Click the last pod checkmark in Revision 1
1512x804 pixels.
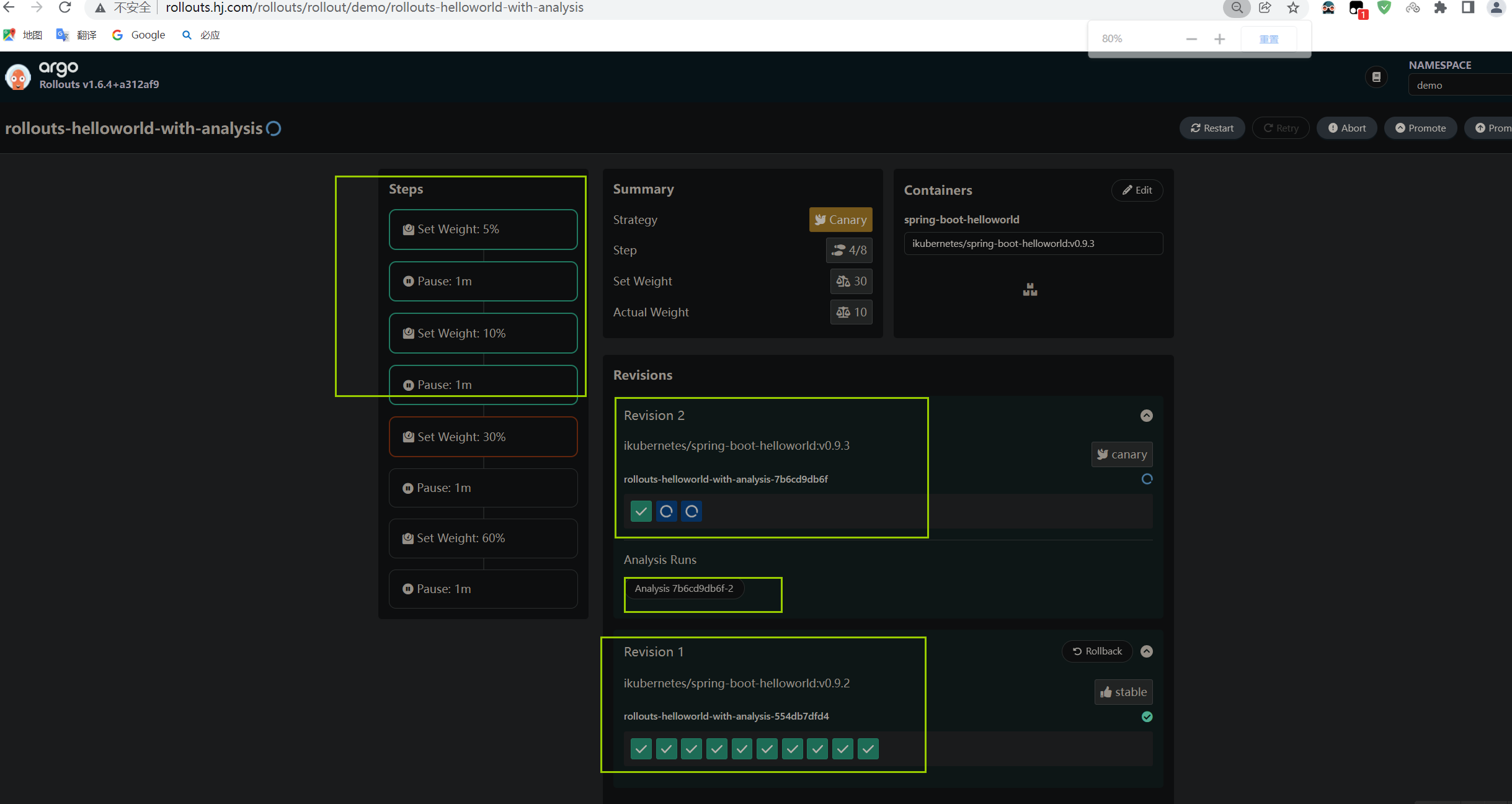click(868, 749)
